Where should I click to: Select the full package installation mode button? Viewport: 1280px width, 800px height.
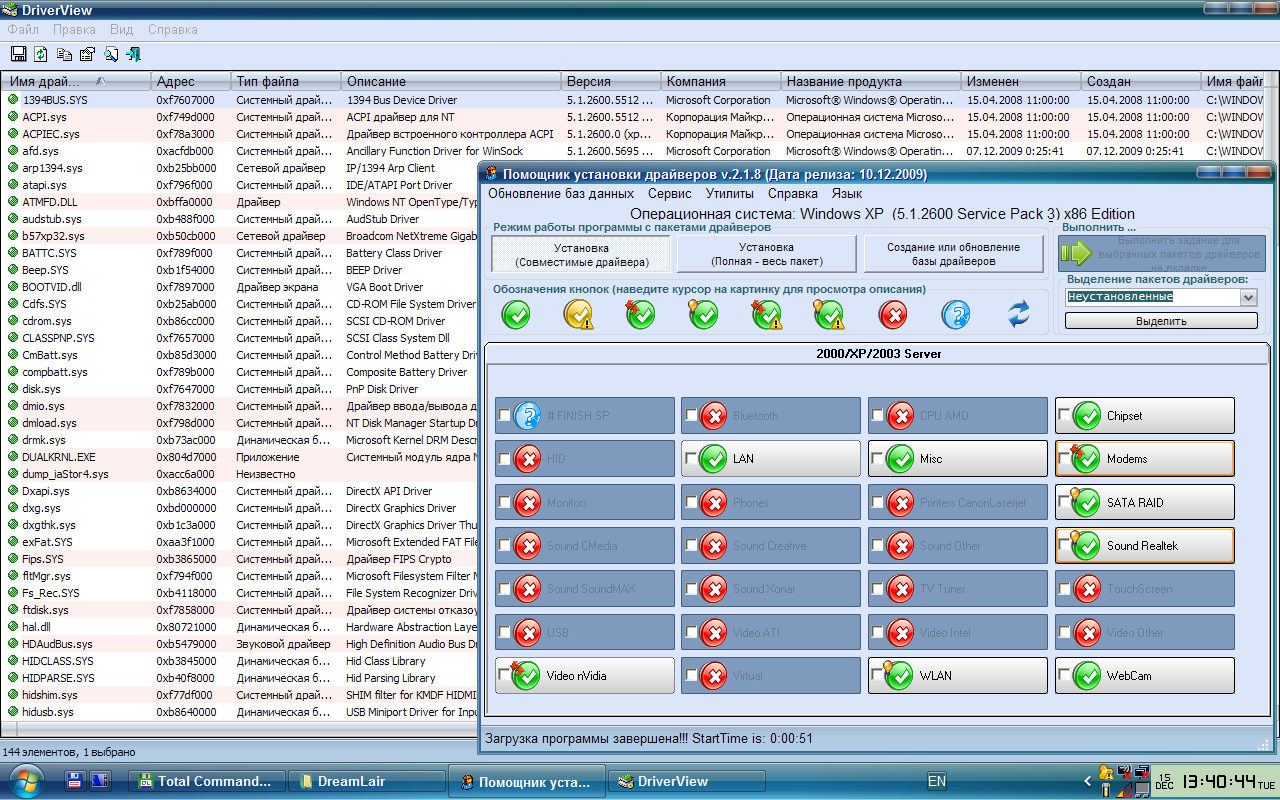pos(766,254)
